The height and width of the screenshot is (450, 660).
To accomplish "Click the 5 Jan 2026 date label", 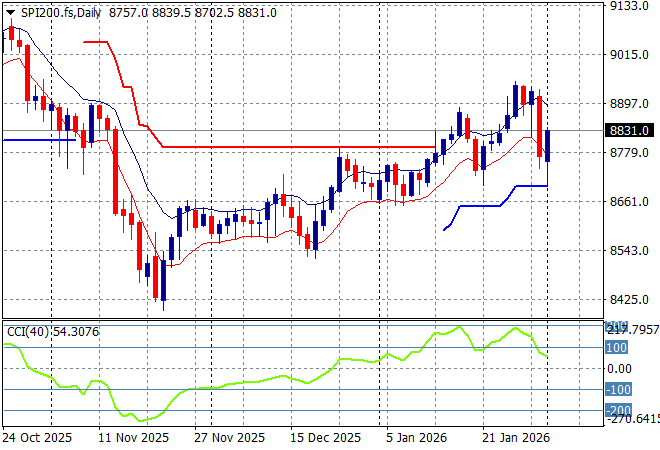I will (x=416, y=438).
